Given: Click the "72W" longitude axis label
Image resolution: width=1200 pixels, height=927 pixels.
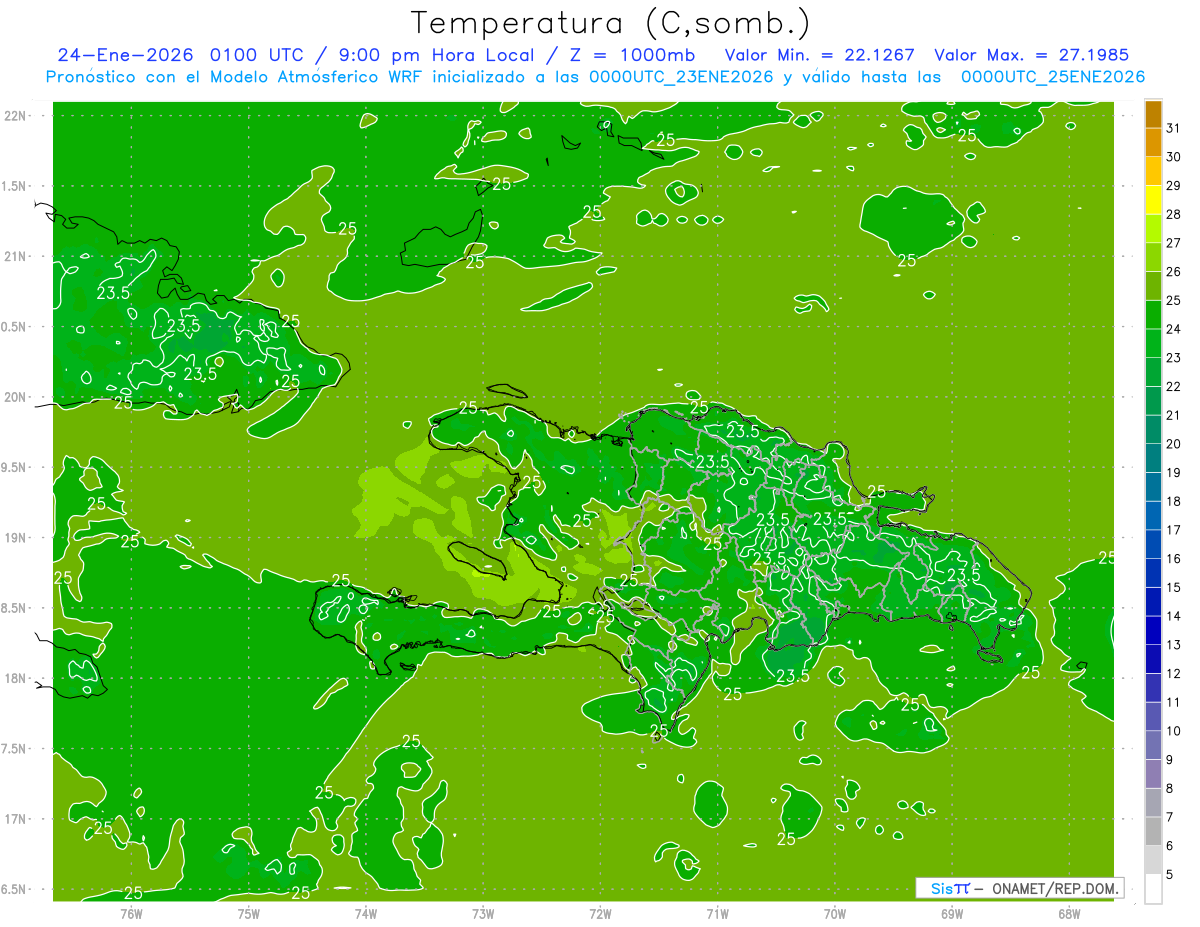Looking at the screenshot, I should tap(600, 913).
